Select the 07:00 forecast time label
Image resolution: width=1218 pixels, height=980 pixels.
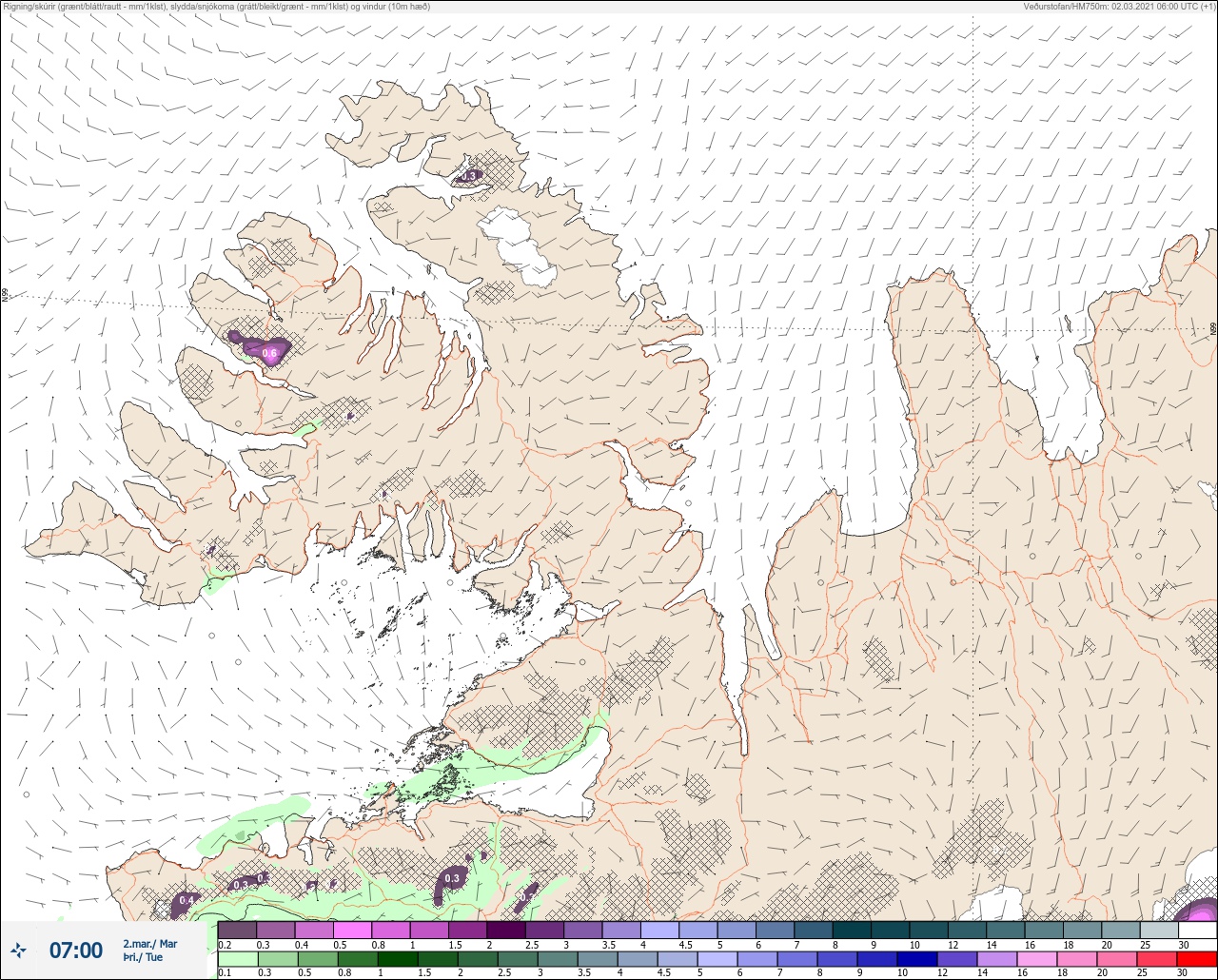click(76, 950)
